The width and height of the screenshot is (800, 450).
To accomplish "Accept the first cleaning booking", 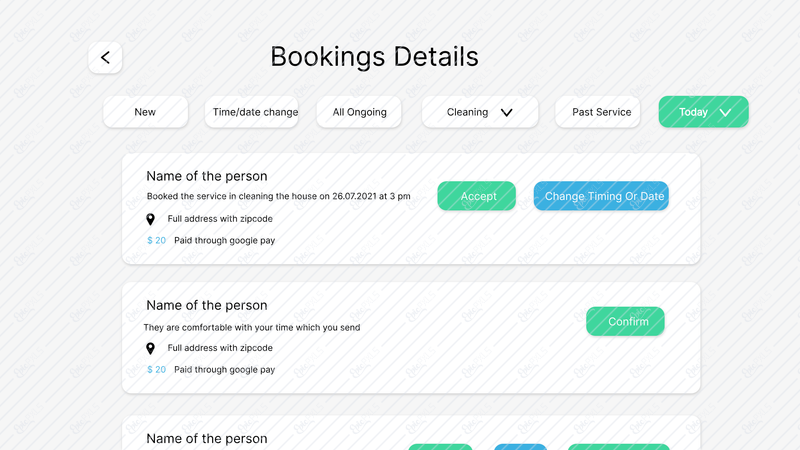I will tap(477, 196).
